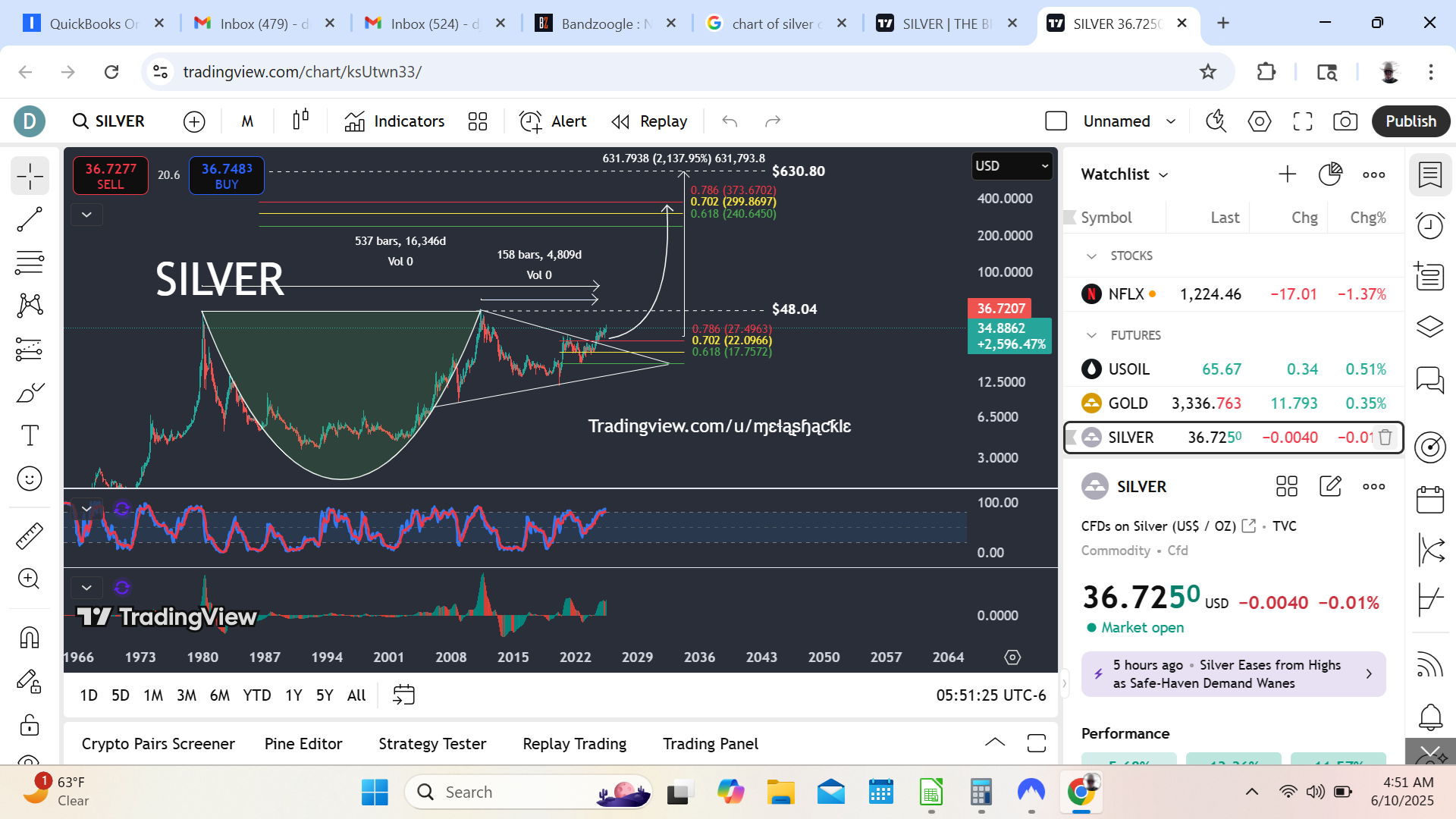Open Windows Start menu
Viewport: 1456px width, 819px height.
(x=375, y=792)
